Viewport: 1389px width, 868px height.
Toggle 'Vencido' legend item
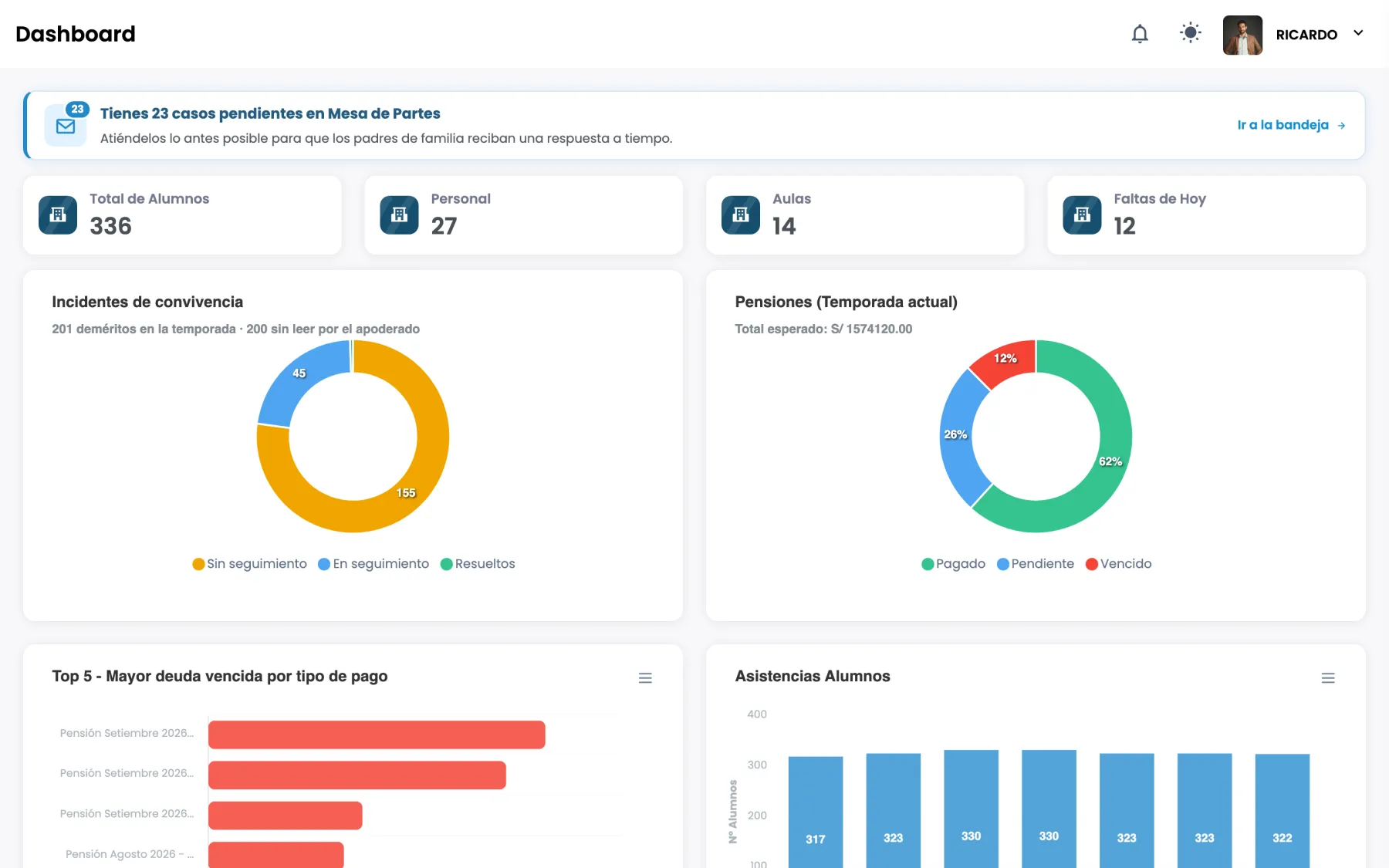(1118, 564)
